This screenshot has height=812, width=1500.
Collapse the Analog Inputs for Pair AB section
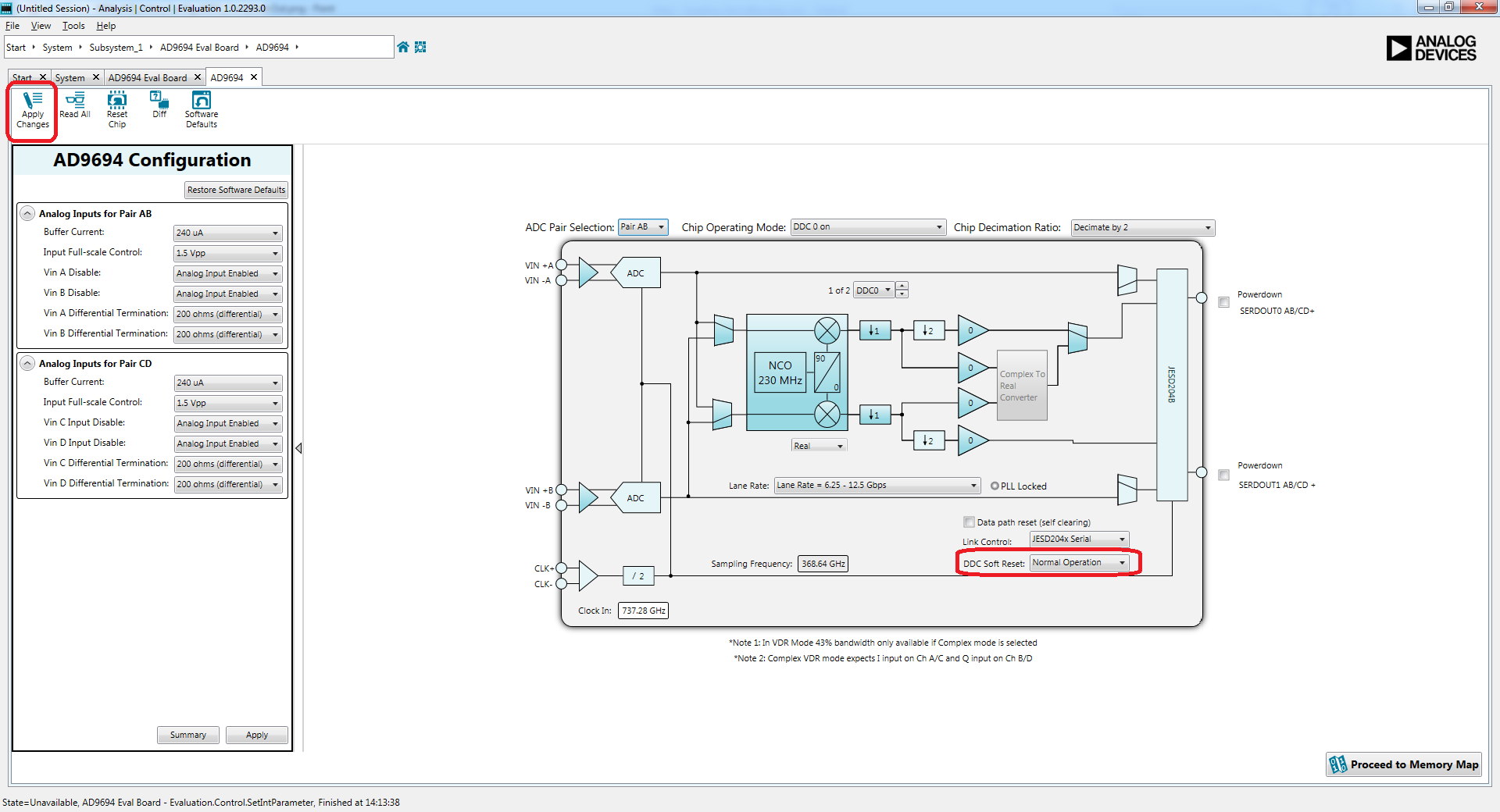click(27, 213)
